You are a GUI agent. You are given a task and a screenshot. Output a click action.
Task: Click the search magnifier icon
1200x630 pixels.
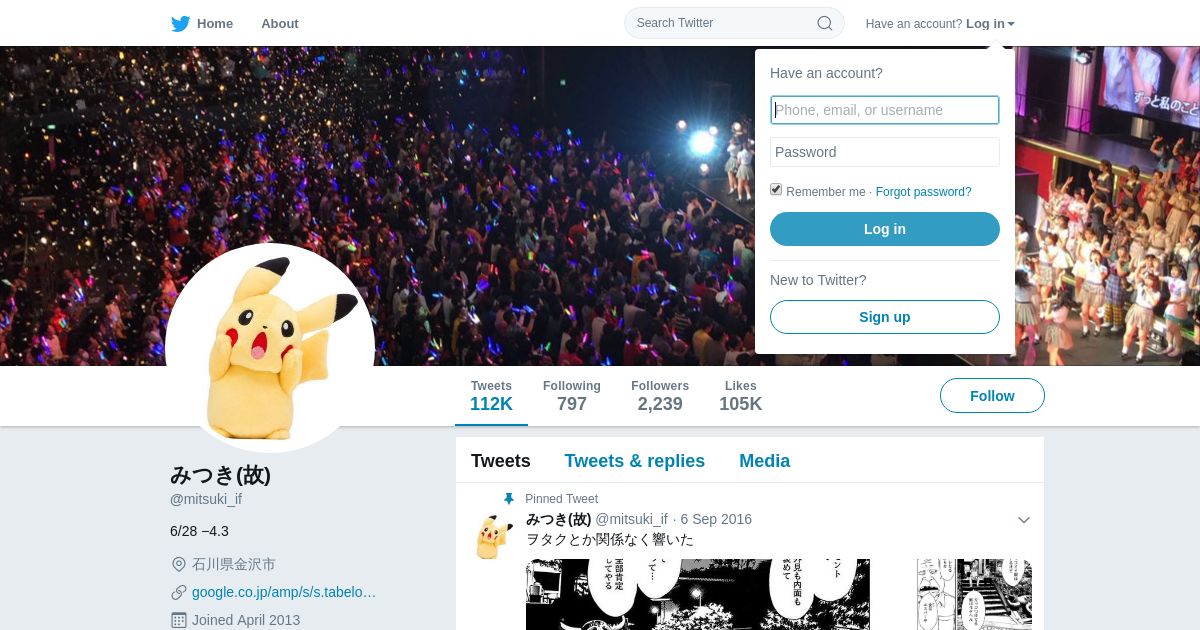[825, 23]
